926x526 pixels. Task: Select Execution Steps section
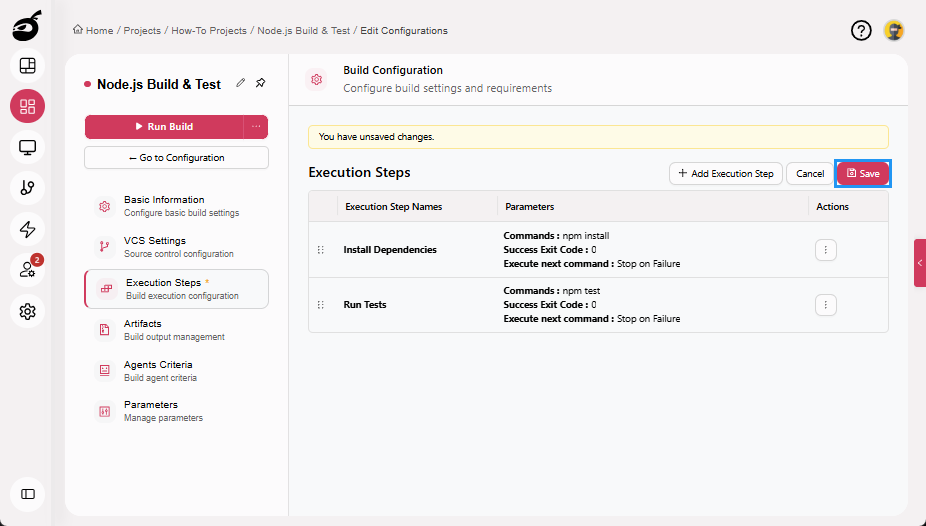point(177,289)
